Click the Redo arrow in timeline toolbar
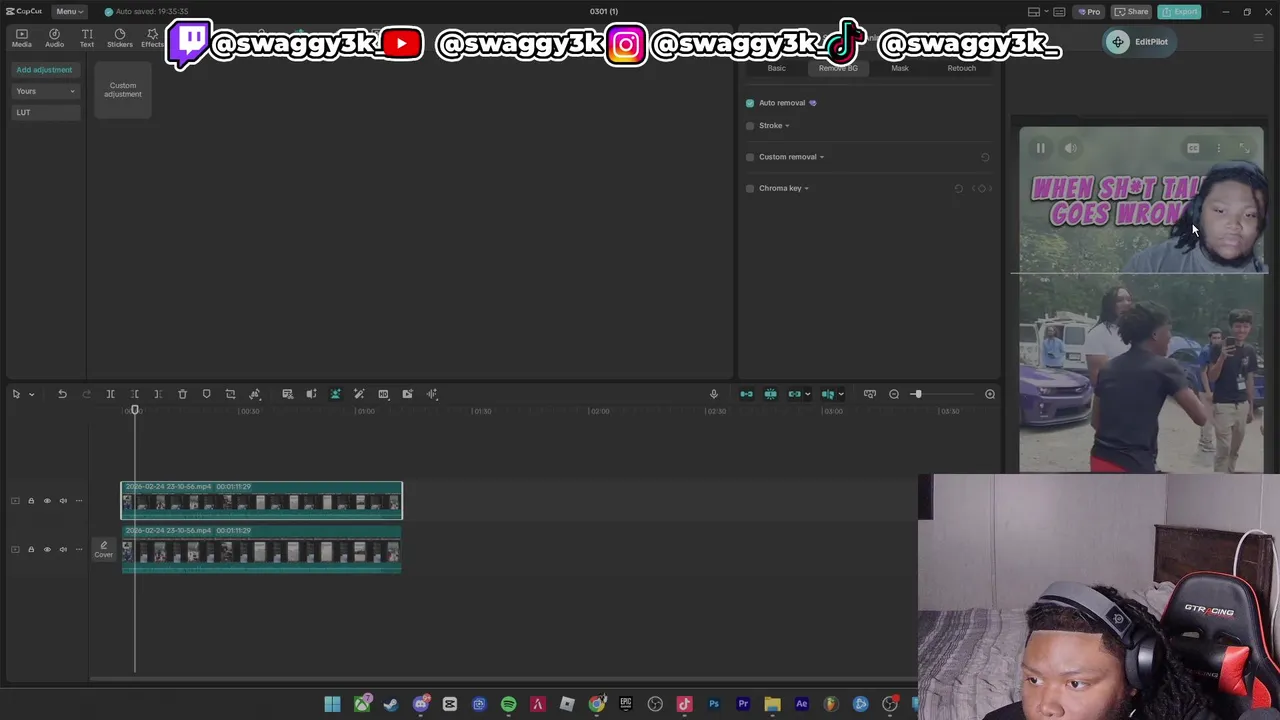This screenshot has width=1280, height=720. [86, 394]
